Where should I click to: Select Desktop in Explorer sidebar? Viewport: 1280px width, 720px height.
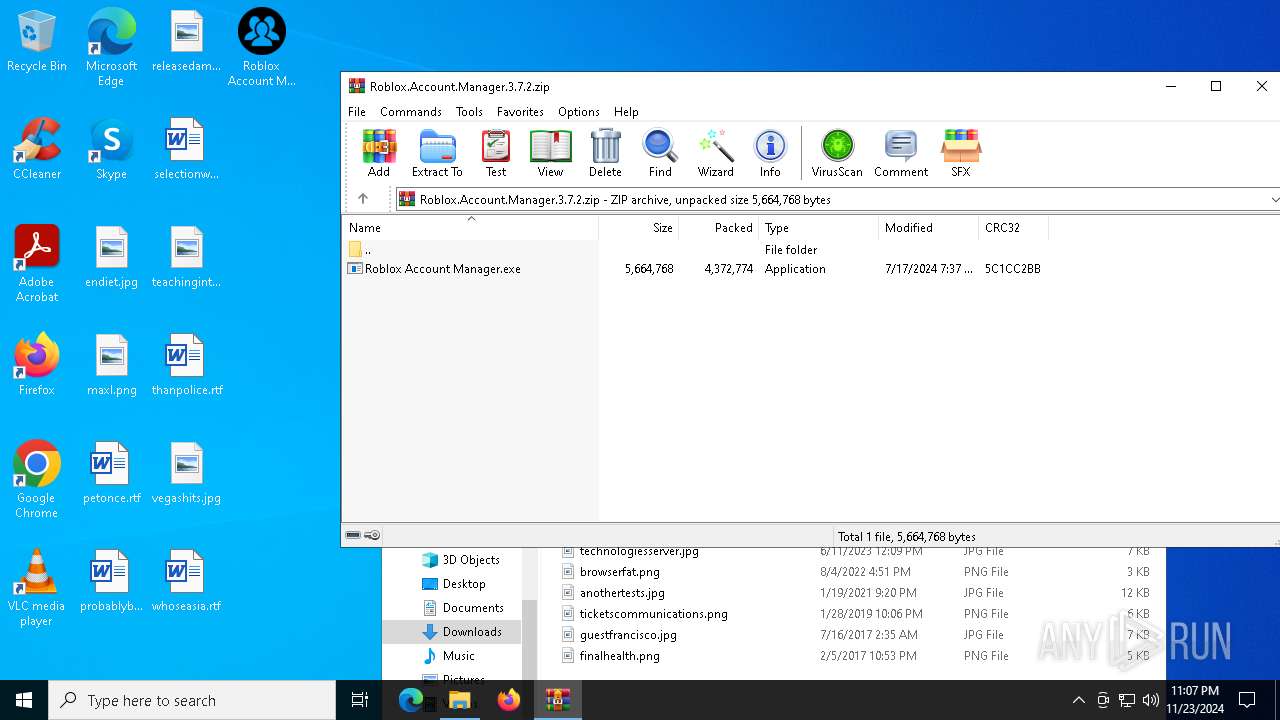pyautogui.click(x=454, y=584)
